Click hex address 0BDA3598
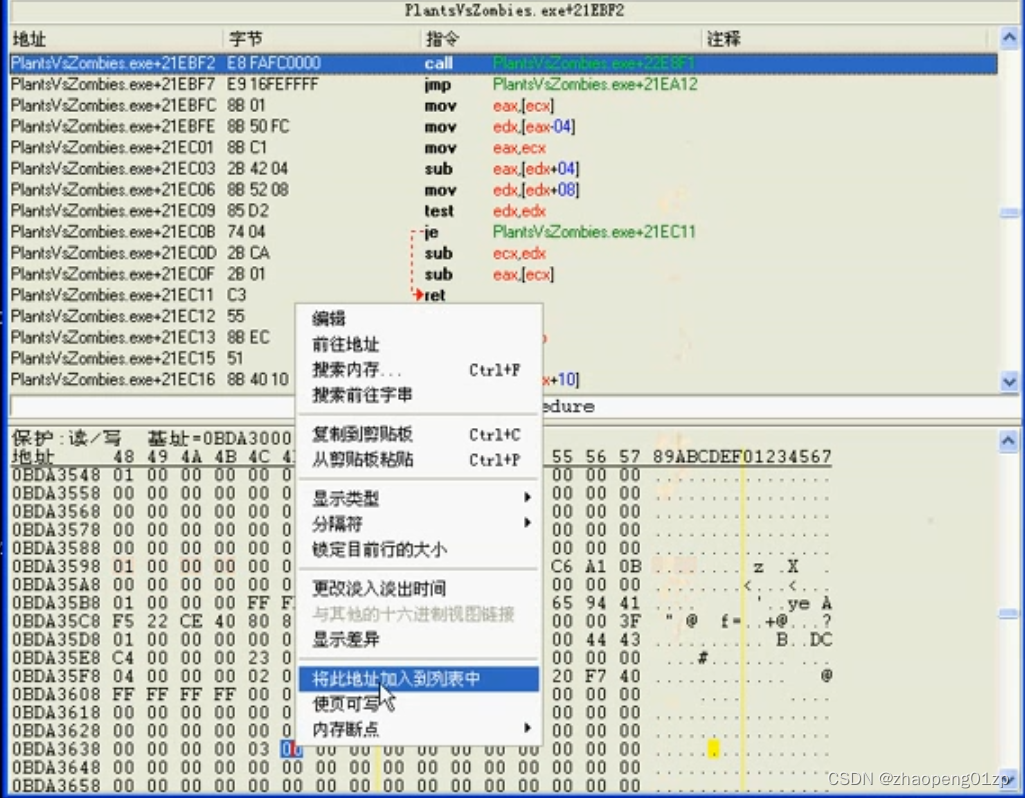The height and width of the screenshot is (798, 1025). coord(56,566)
